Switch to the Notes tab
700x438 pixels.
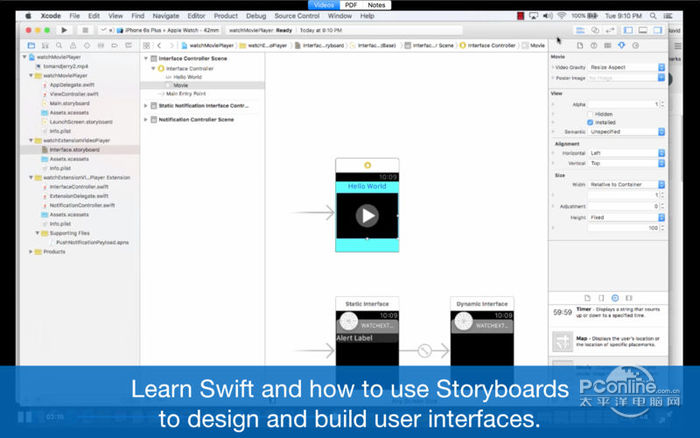pos(376,5)
